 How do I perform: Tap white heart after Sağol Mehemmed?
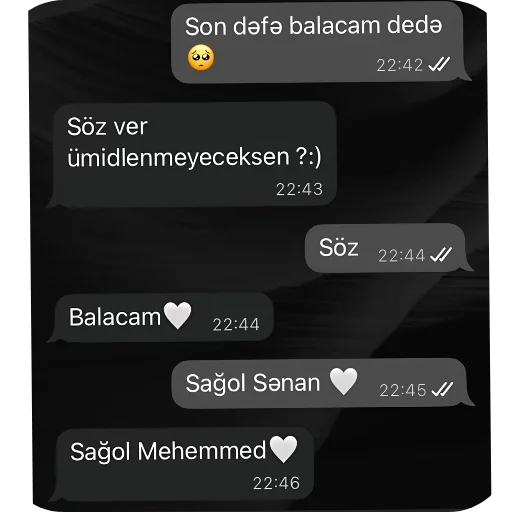[283, 449]
